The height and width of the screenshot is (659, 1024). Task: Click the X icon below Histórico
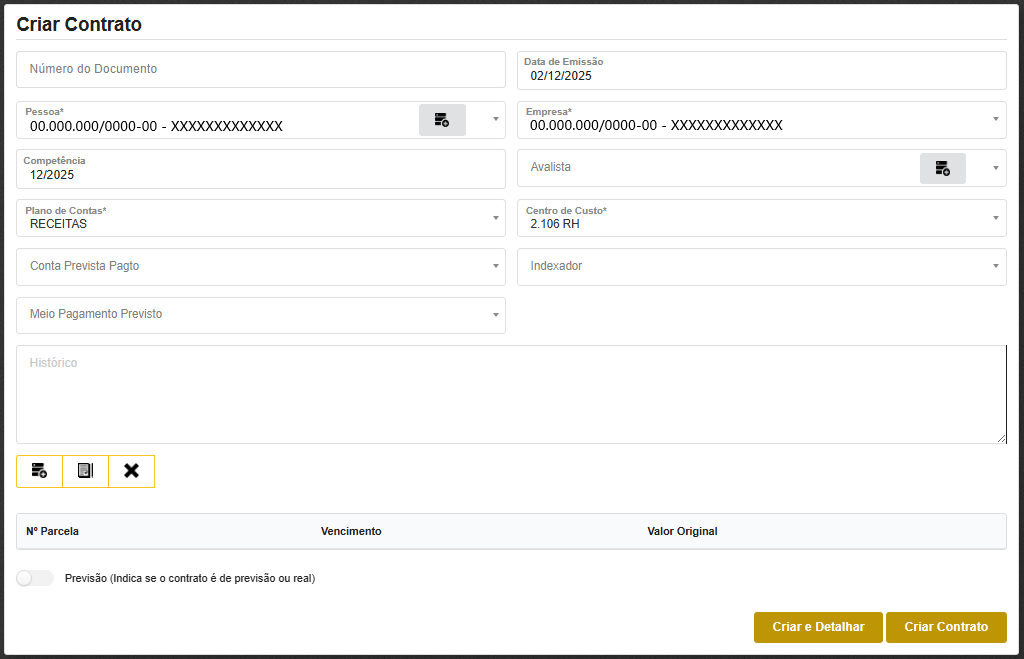tap(131, 471)
